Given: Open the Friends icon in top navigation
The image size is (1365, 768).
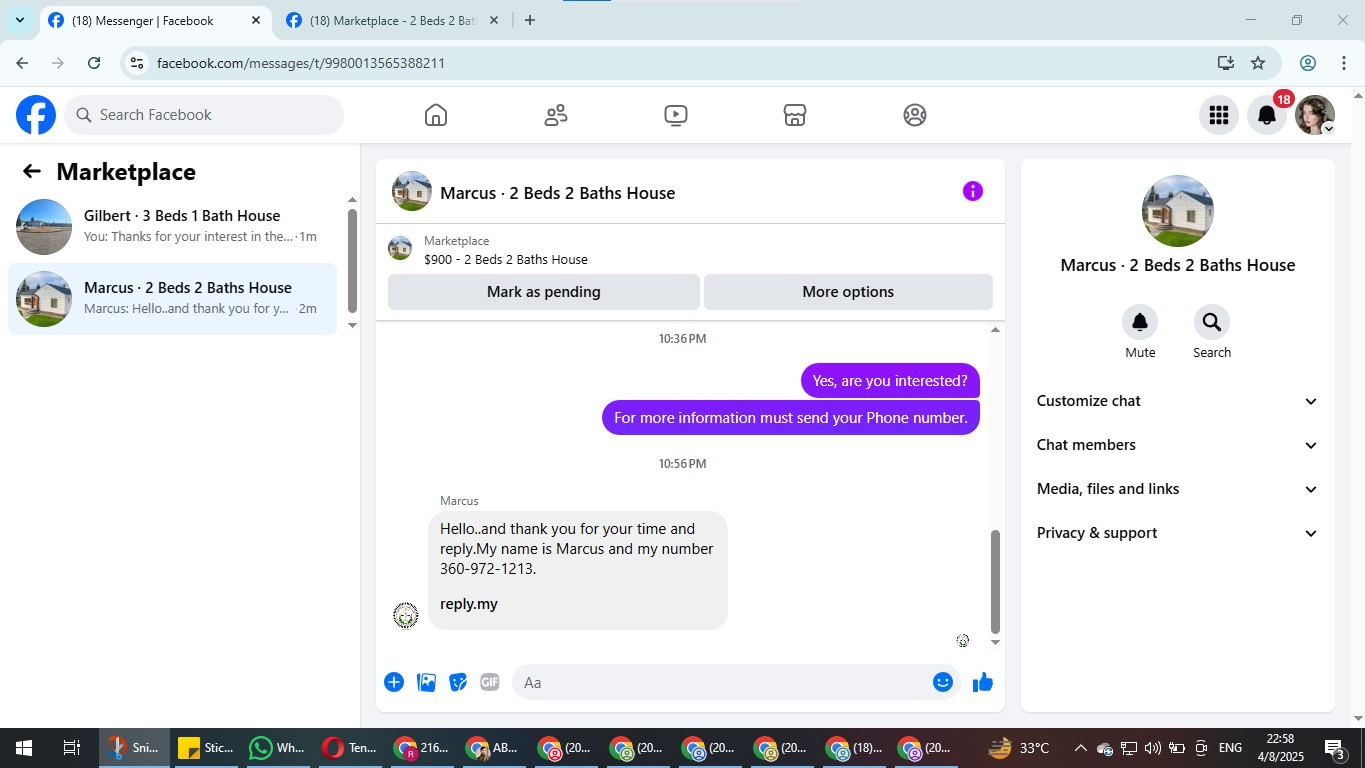Looking at the screenshot, I should tap(556, 115).
